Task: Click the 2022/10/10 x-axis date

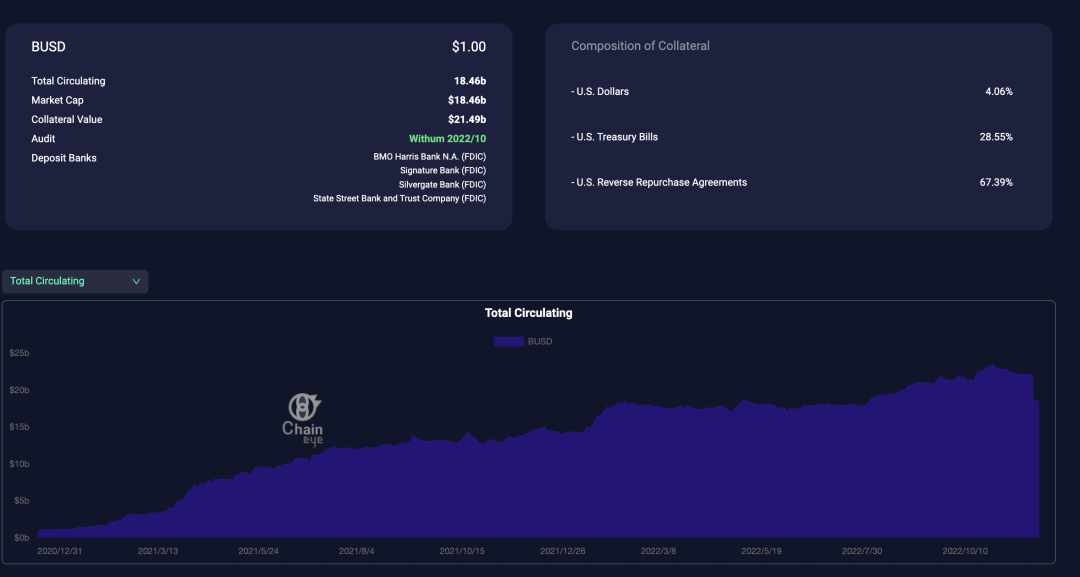Action: pos(965,551)
